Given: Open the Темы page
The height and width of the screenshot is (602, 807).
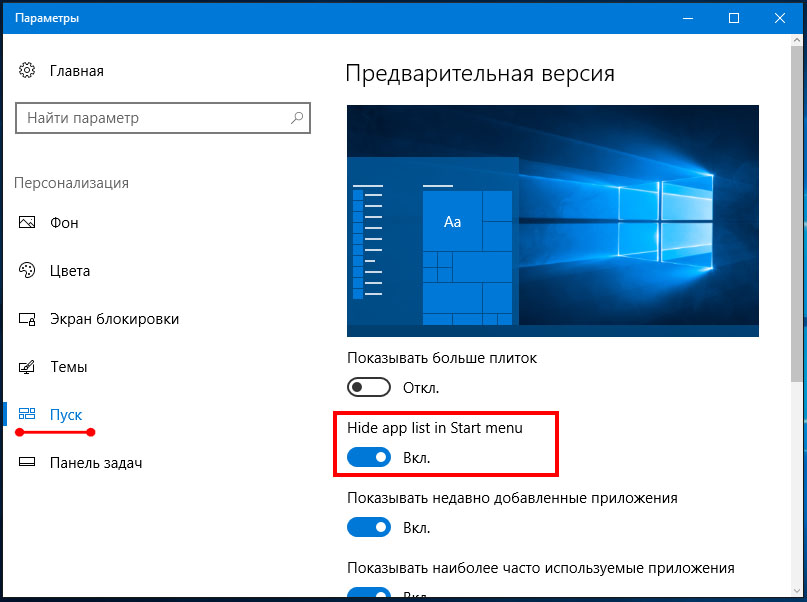Looking at the screenshot, I should (68, 367).
